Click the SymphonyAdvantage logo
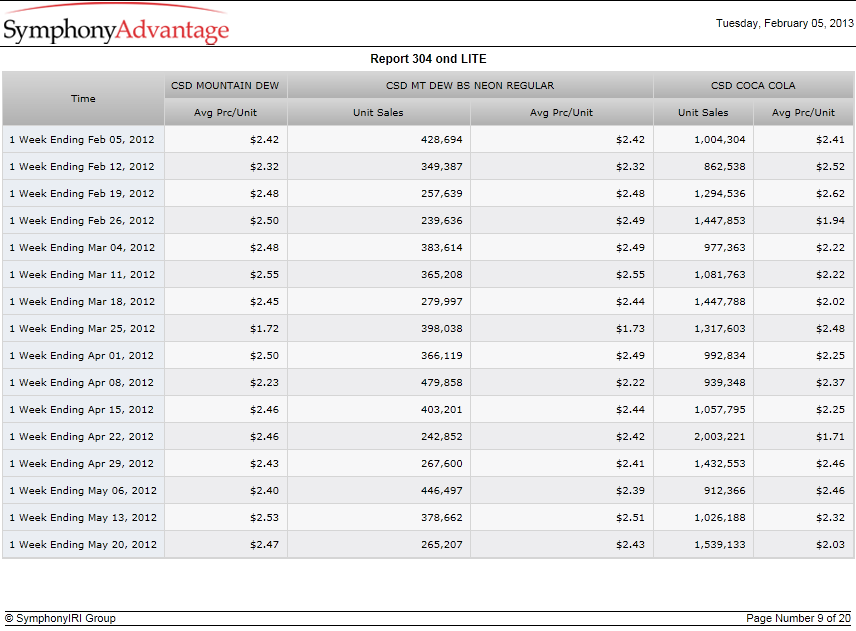The height and width of the screenshot is (631, 856). click(x=116, y=25)
